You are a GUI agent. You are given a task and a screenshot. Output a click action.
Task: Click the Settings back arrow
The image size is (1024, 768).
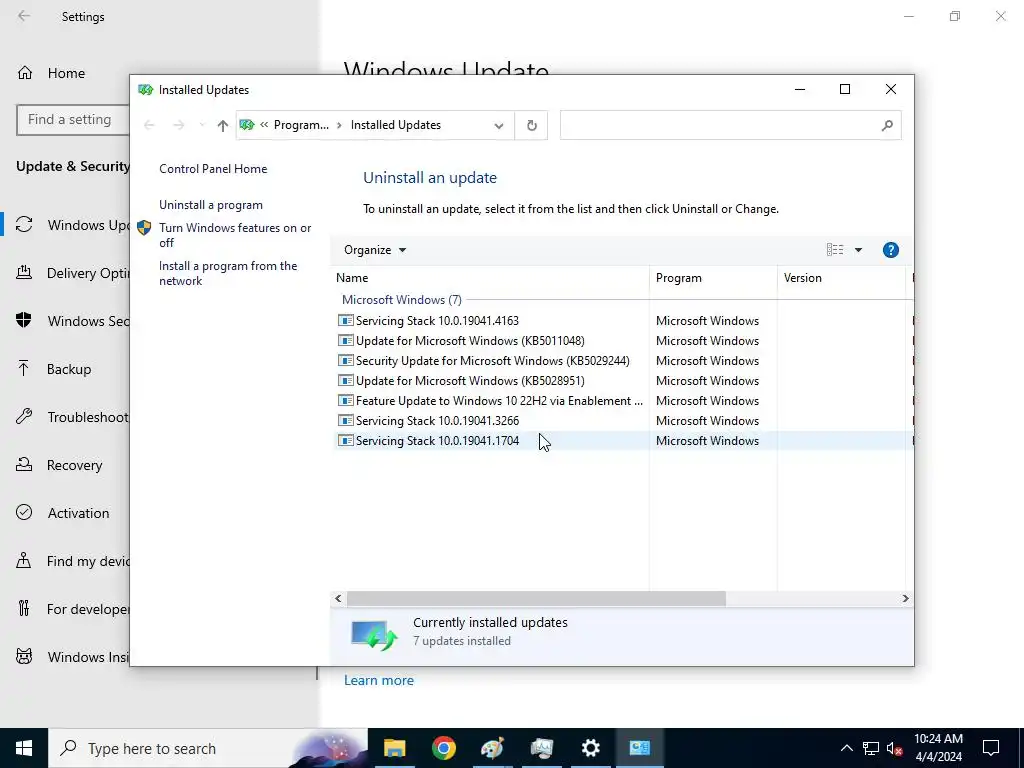tap(24, 16)
